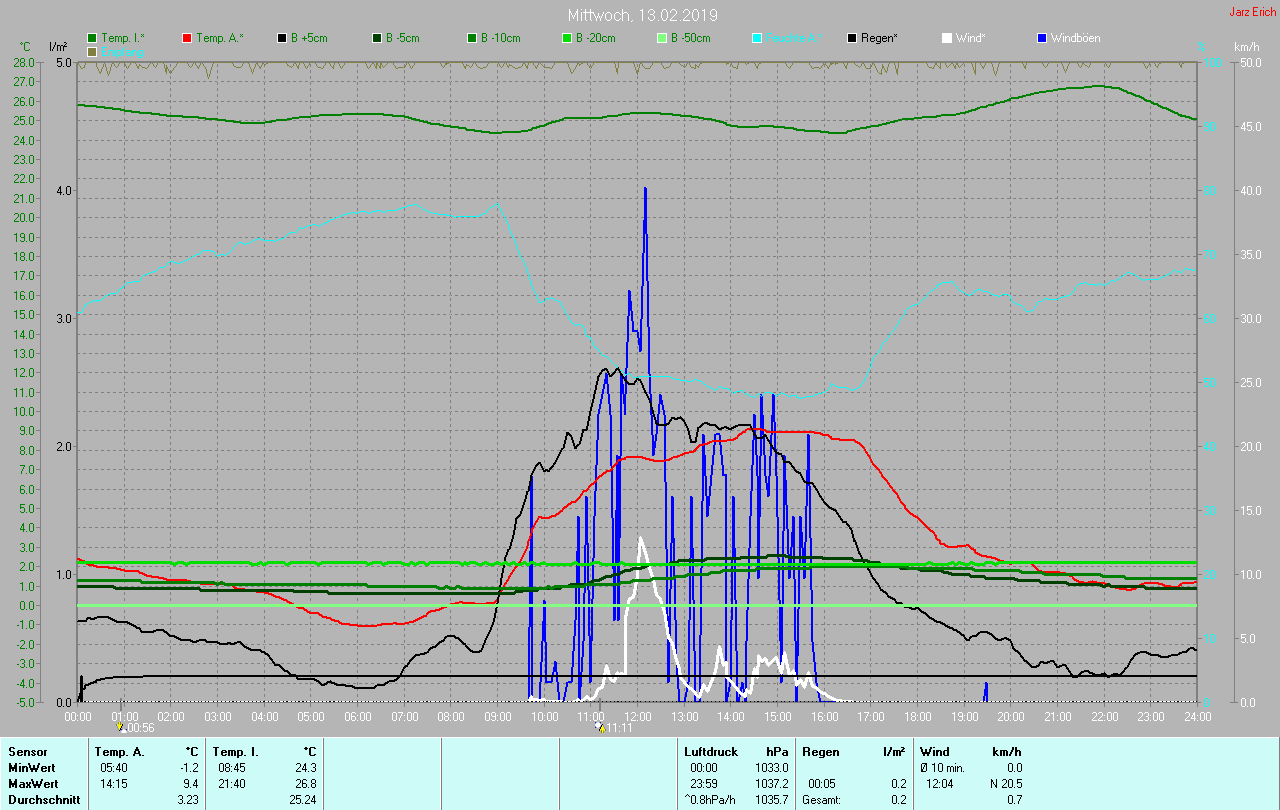Select the 00:56 time marker icon

coord(122,727)
